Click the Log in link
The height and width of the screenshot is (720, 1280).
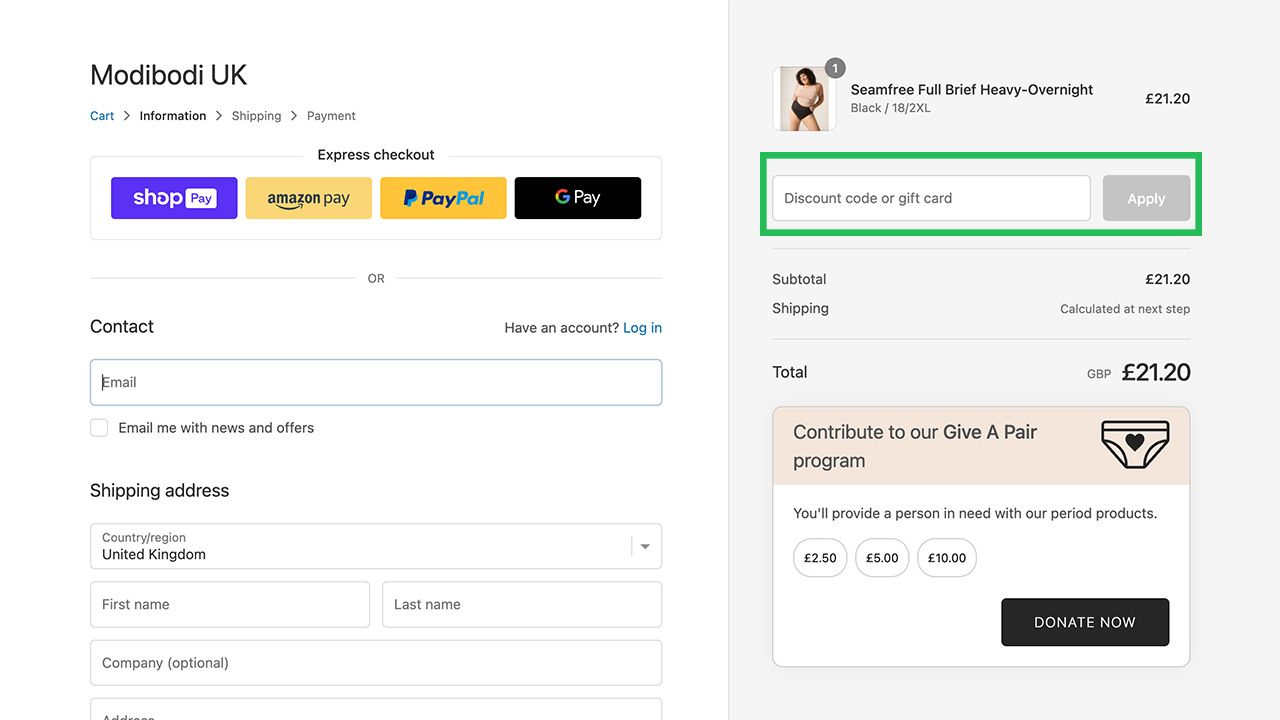[x=642, y=328]
